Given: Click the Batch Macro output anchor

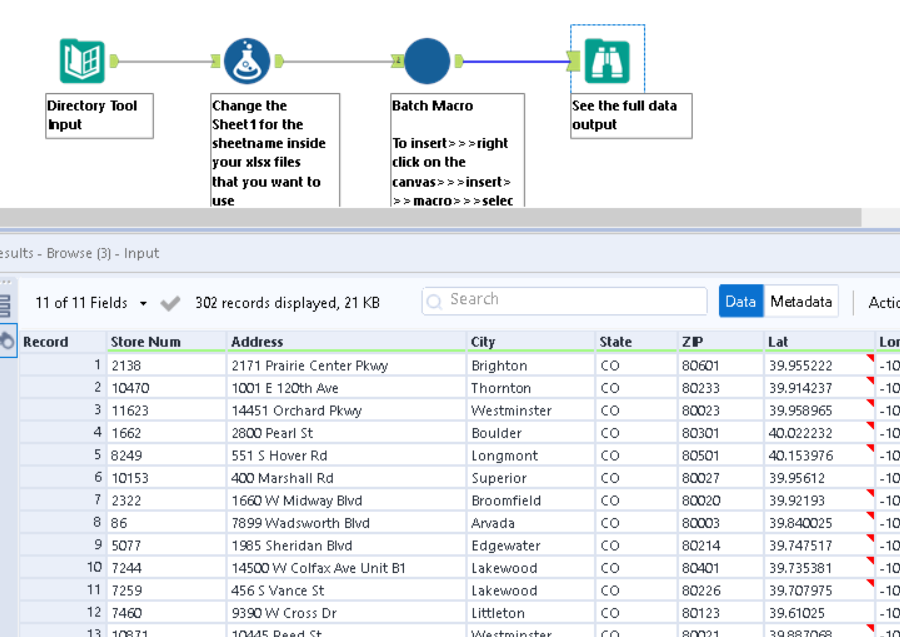Looking at the screenshot, I should [459, 61].
